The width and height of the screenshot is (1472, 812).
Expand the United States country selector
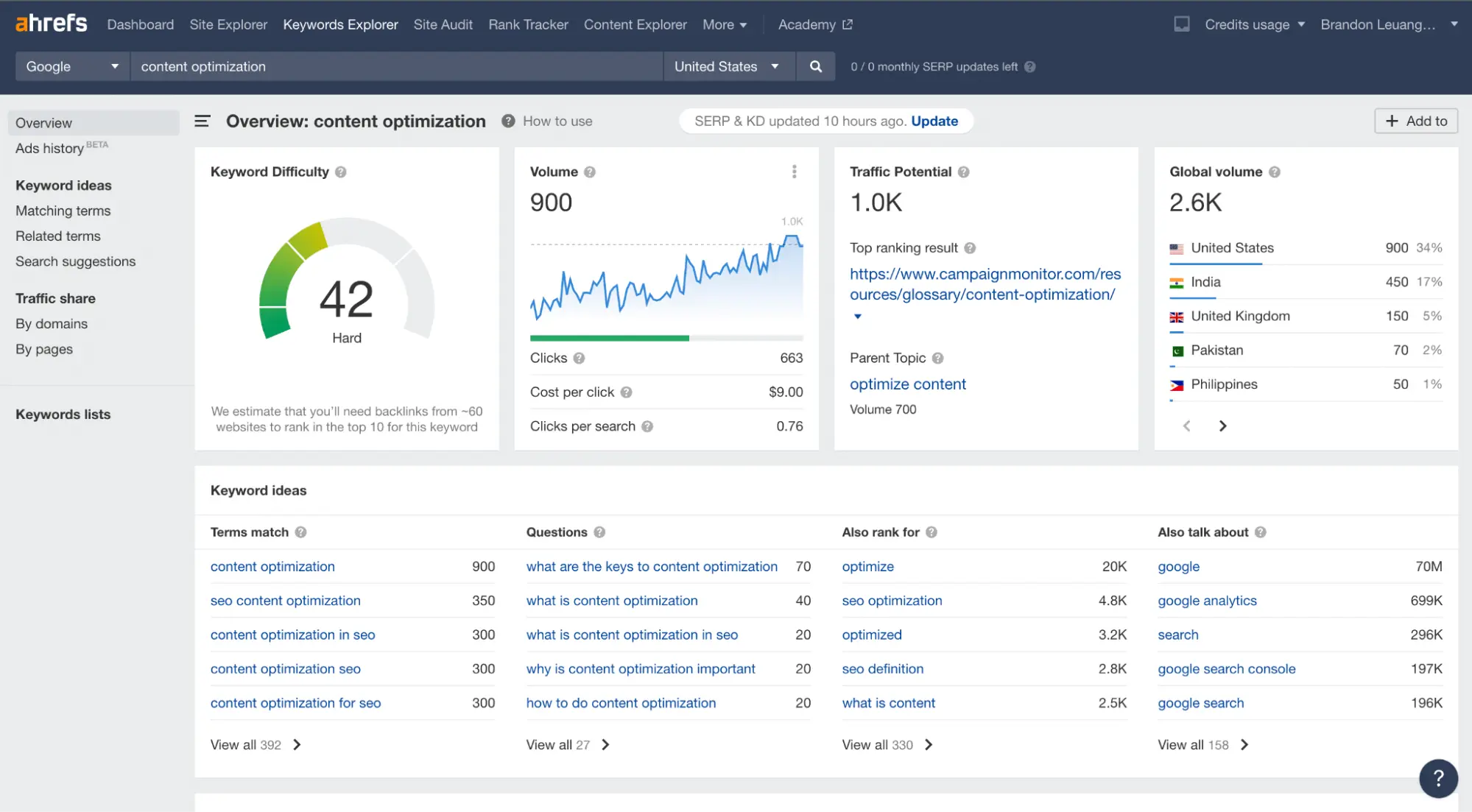pos(726,66)
